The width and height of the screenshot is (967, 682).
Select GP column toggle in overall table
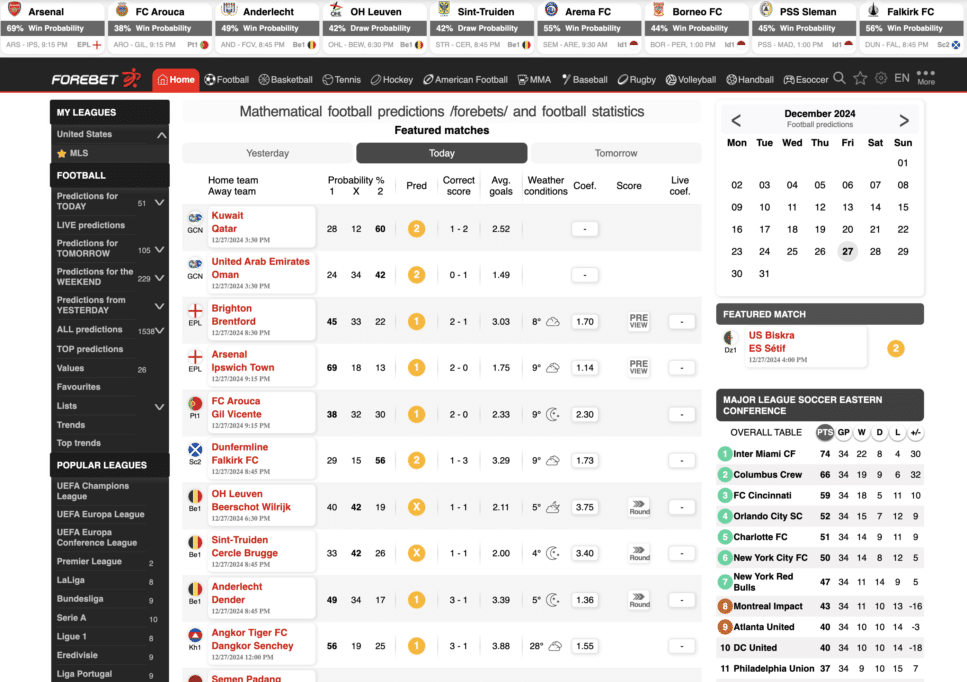click(x=843, y=432)
